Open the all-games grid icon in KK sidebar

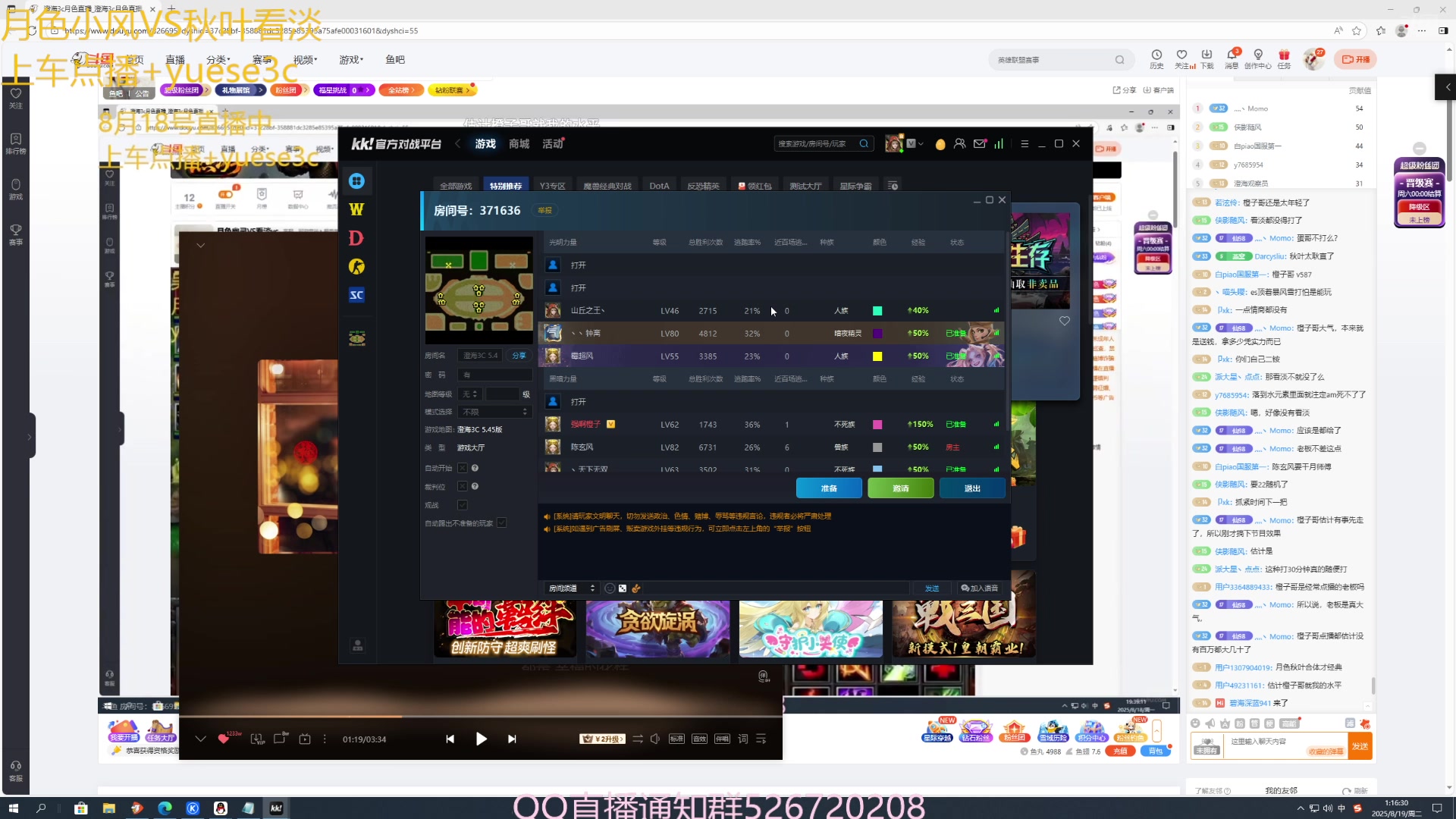tap(356, 181)
